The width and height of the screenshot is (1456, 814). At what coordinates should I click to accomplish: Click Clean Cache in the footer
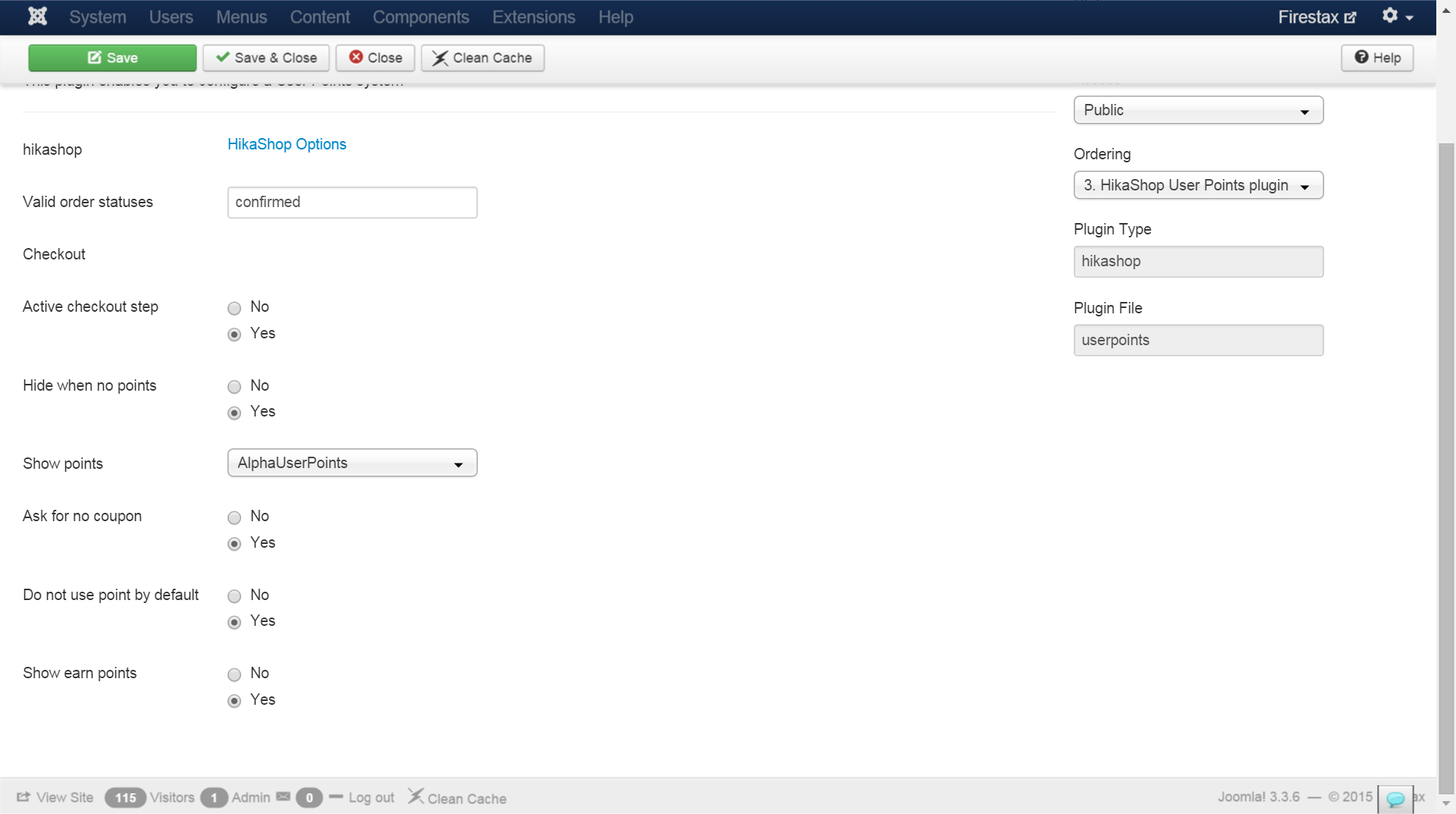457,797
